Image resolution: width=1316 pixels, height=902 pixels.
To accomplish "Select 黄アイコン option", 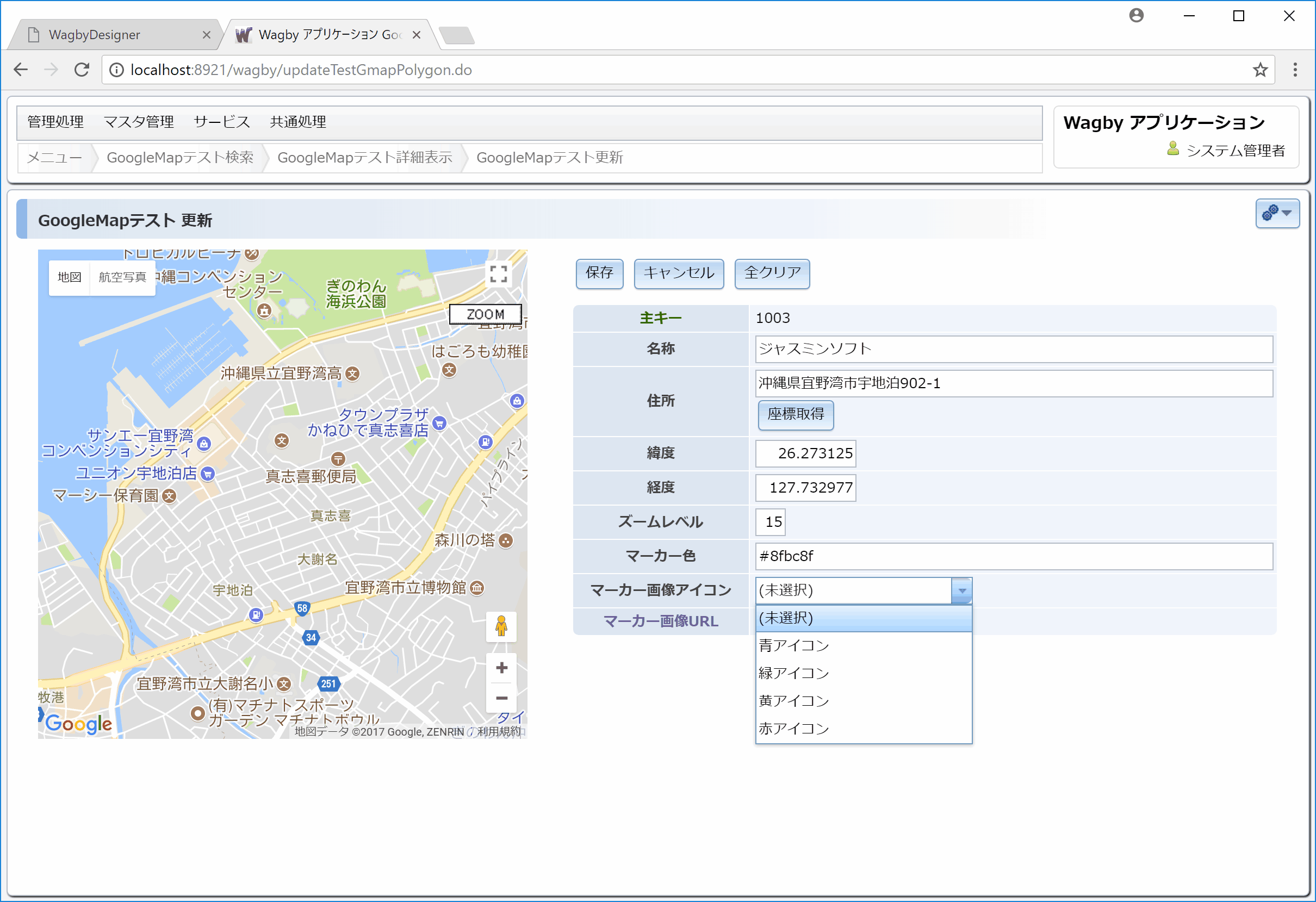I will tap(864, 701).
